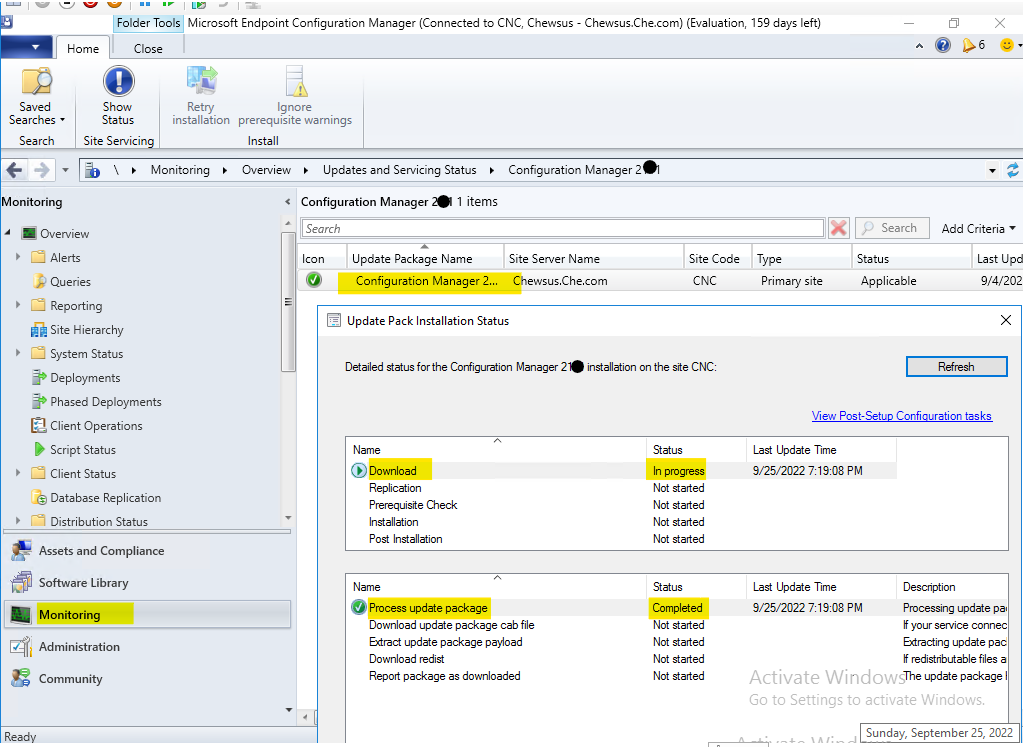Click the navigation tree vertical scrollbar
This screenshot has width=1026, height=747.
288,301
